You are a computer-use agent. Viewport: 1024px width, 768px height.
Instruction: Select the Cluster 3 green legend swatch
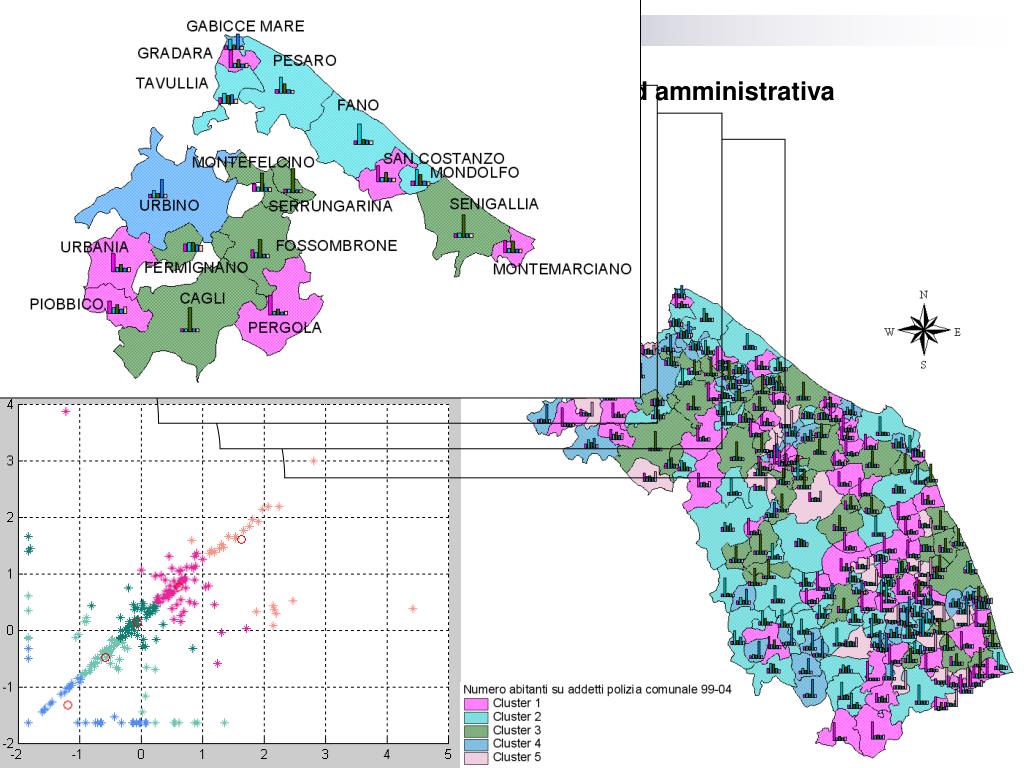[x=475, y=731]
